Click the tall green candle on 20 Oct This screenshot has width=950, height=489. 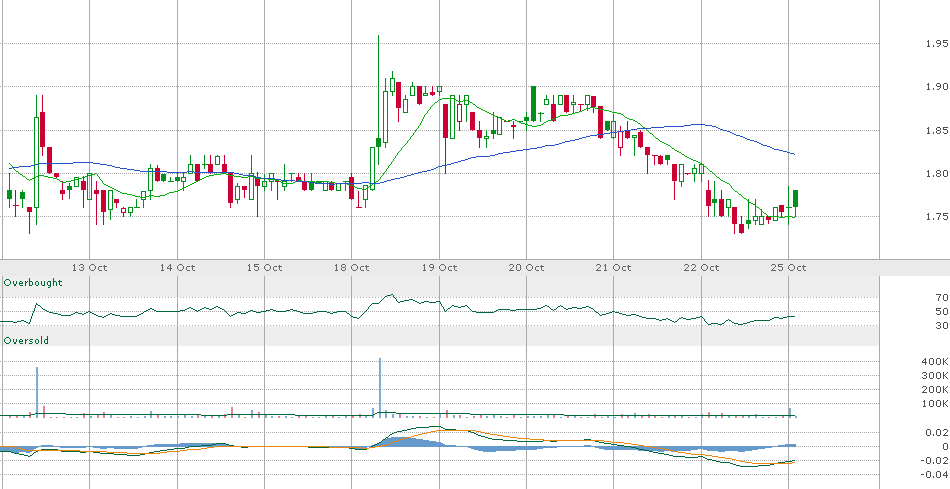click(534, 103)
